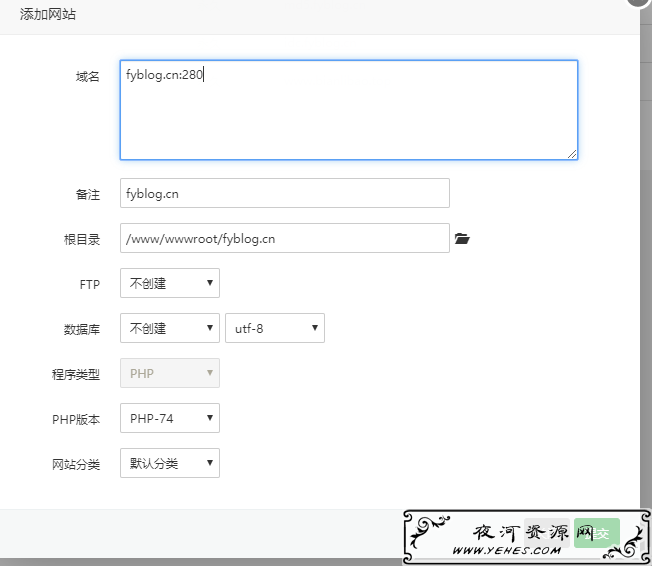The height and width of the screenshot is (566, 652).
Task: Click the 根目录 root directory path field
Action: 285,238
